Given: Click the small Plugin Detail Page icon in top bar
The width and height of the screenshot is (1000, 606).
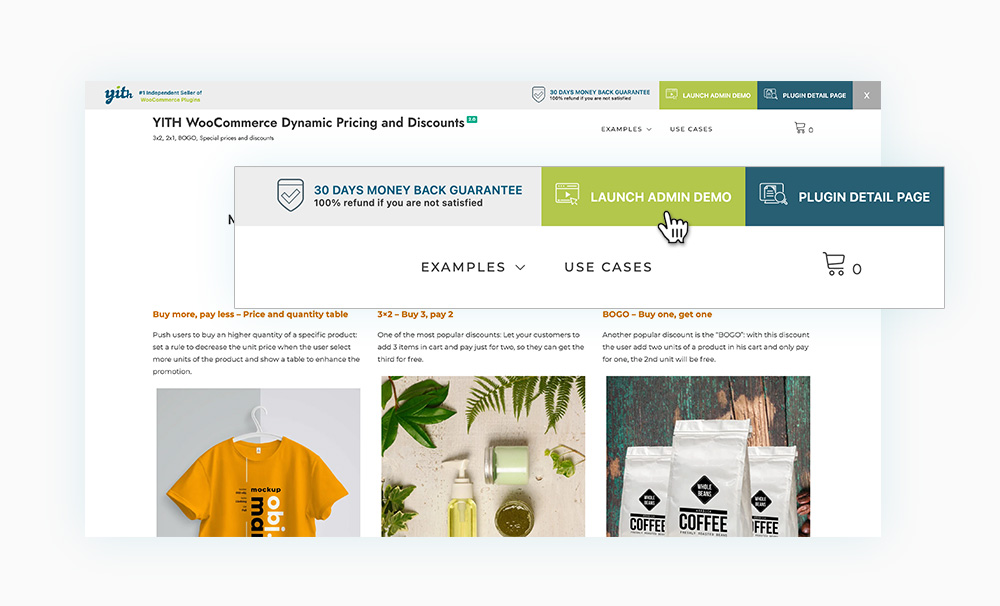Looking at the screenshot, I should [x=770, y=94].
